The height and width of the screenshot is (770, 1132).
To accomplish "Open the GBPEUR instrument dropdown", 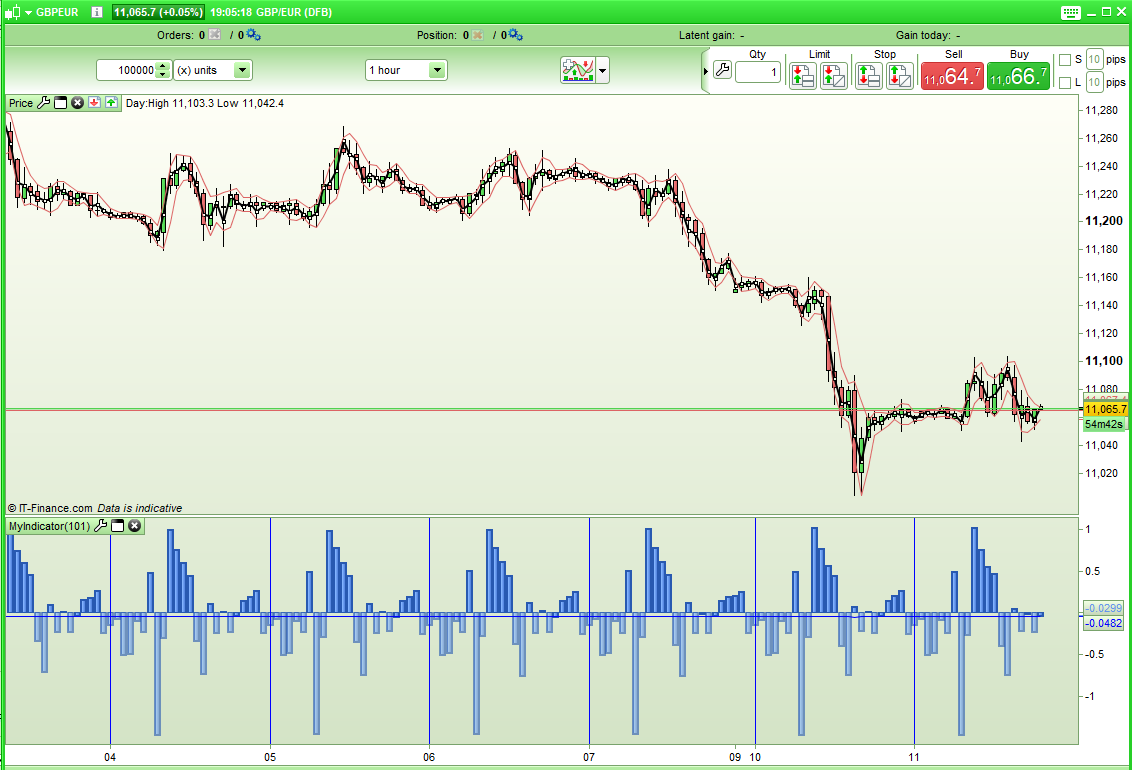I will [x=27, y=12].
